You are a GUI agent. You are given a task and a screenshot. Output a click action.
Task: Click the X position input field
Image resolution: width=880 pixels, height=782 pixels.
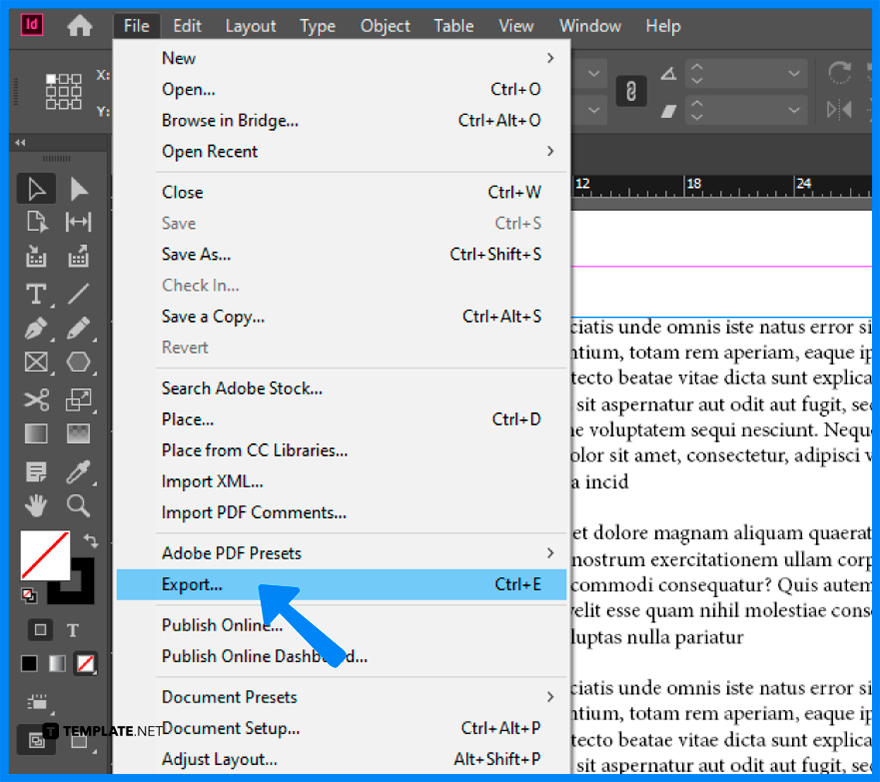point(113,74)
